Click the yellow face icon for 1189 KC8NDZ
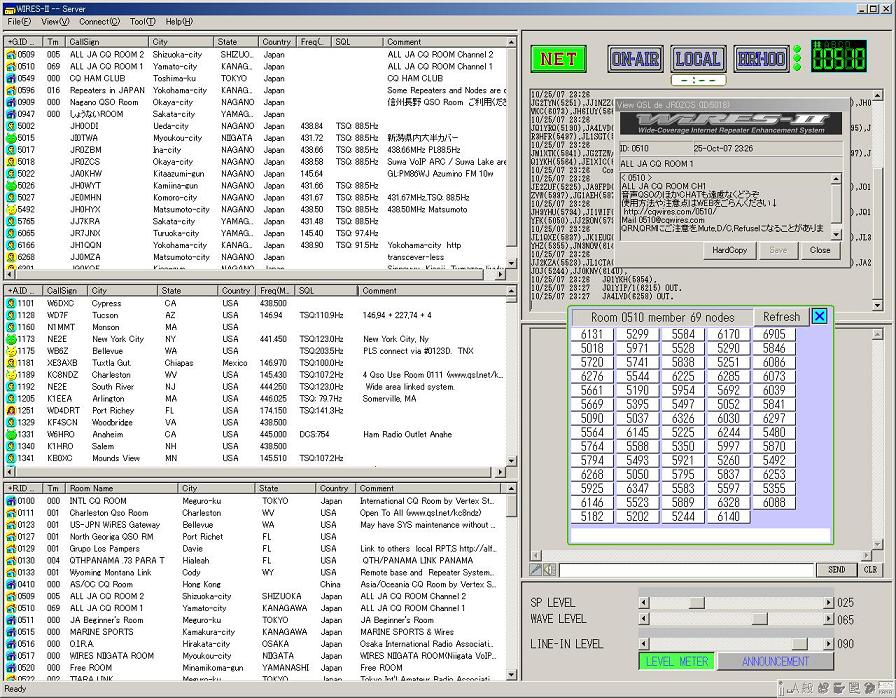 tap(11, 375)
